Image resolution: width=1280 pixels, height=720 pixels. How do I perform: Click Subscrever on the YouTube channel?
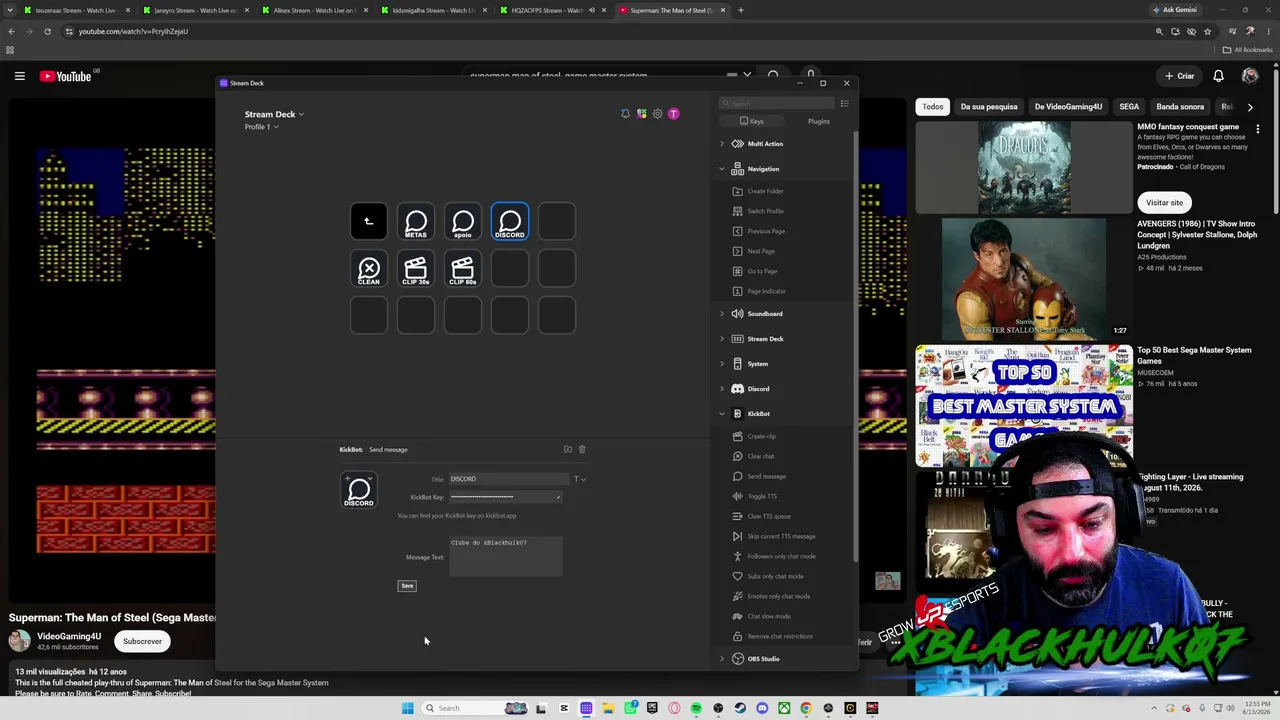142,641
